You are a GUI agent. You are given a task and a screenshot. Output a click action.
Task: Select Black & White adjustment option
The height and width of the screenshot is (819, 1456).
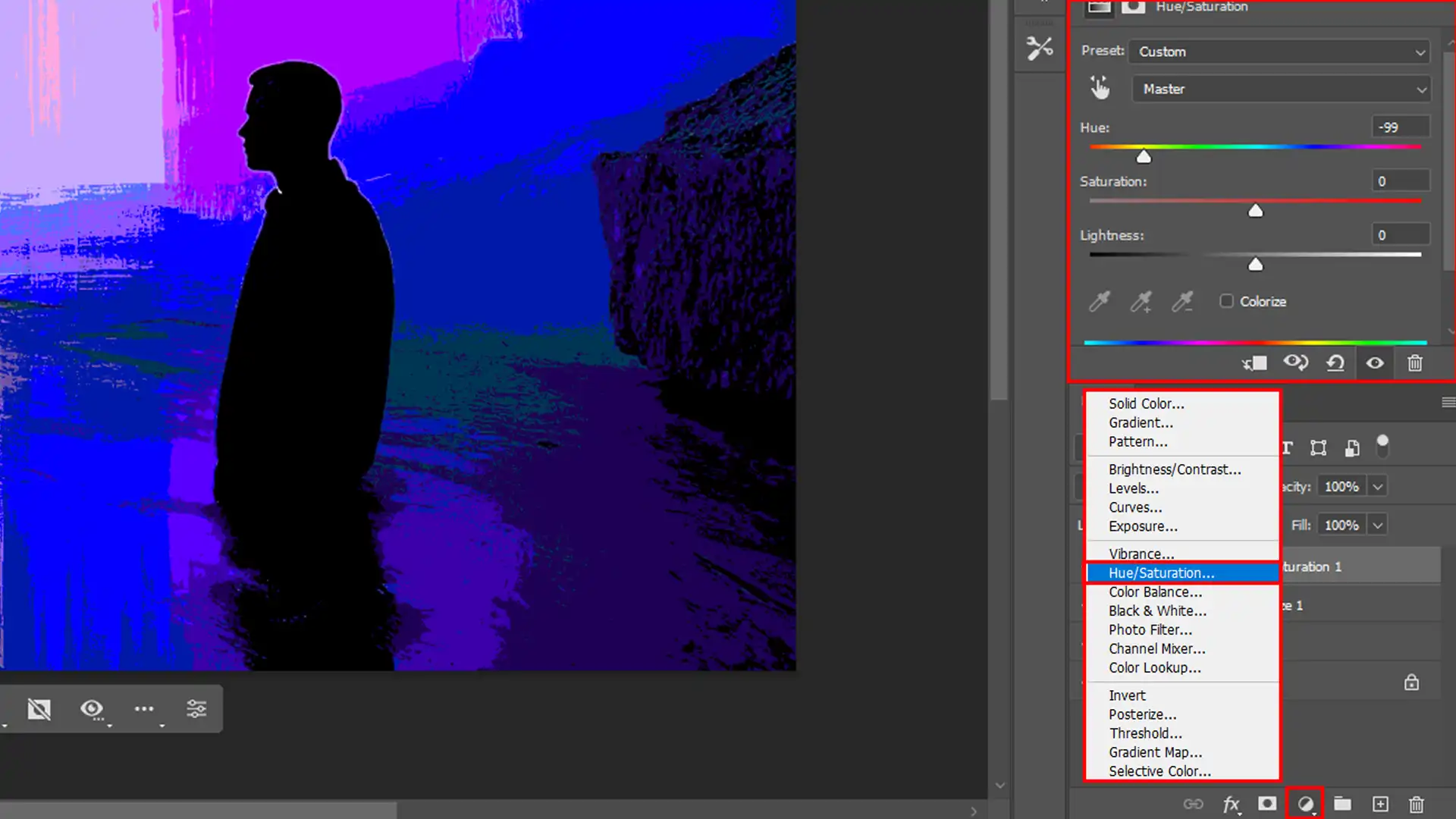[x=1156, y=610]
